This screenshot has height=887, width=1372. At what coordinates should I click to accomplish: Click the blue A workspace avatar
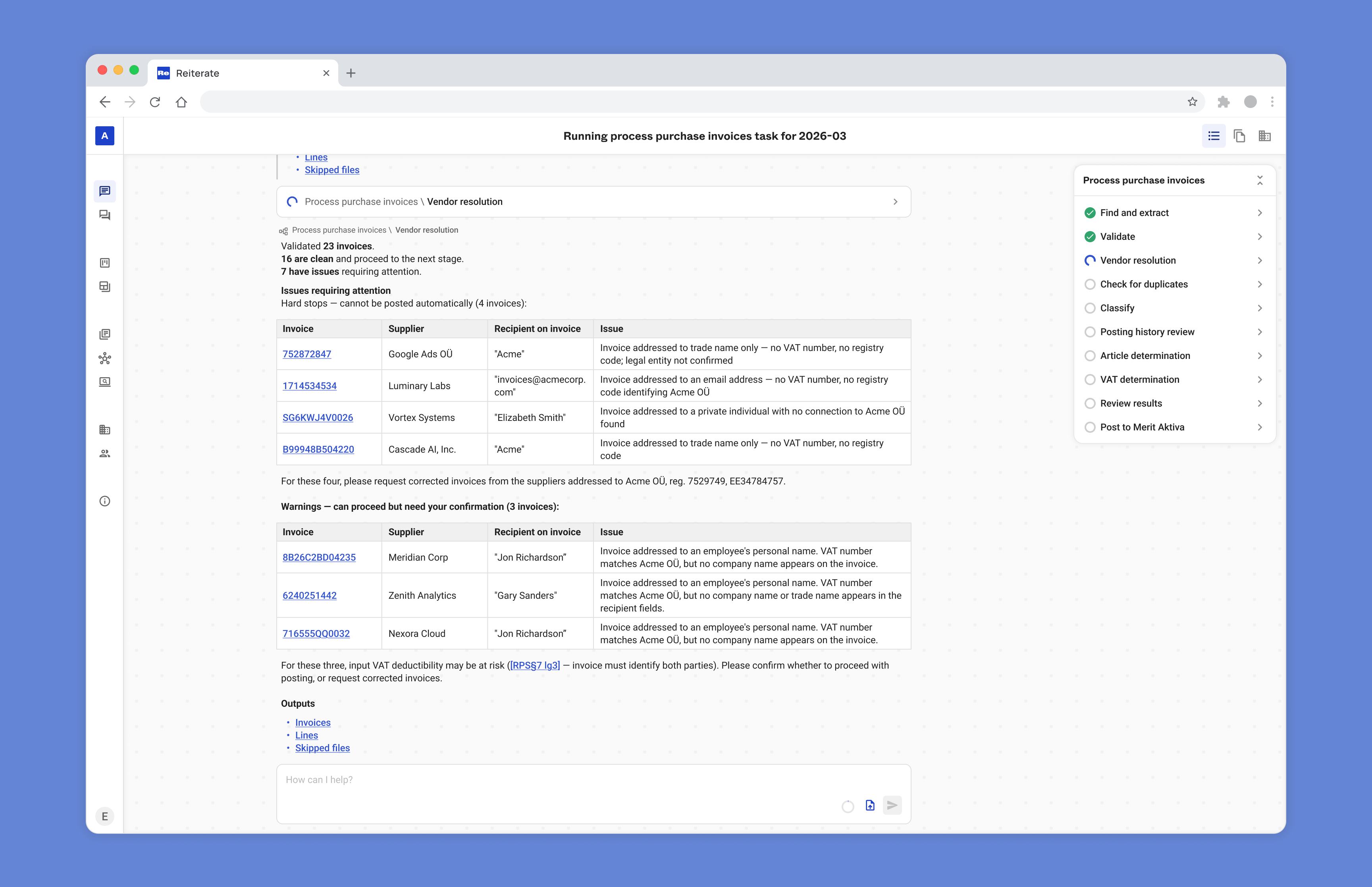tap(104, 136)
